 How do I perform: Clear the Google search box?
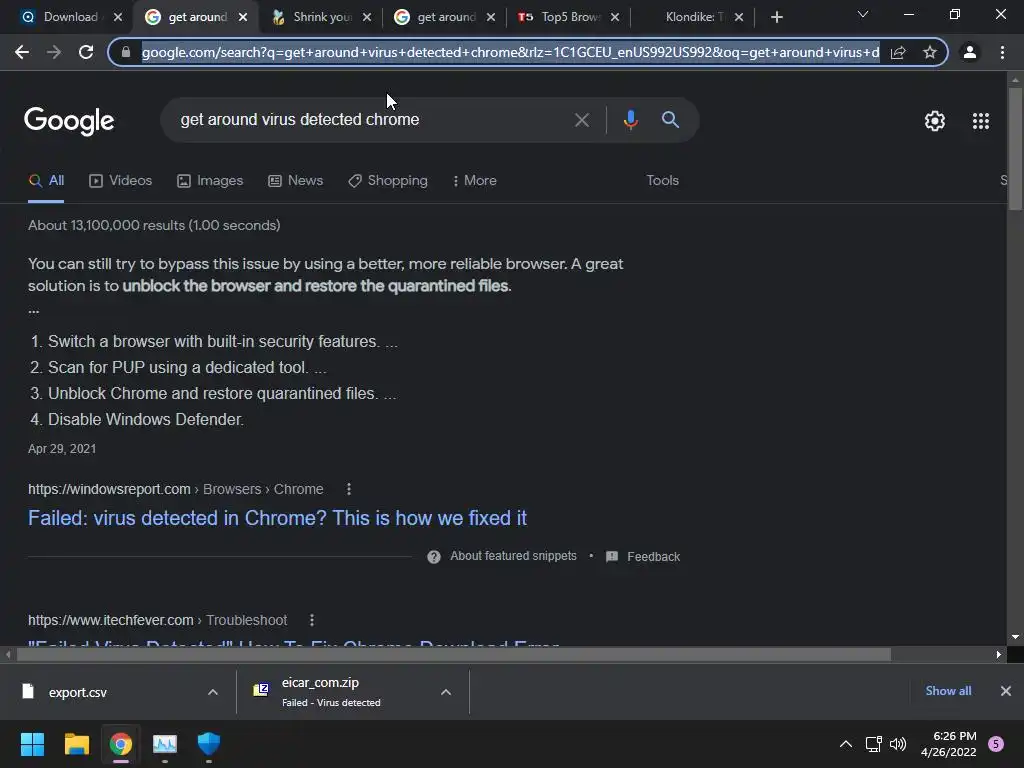pos(581,120)
